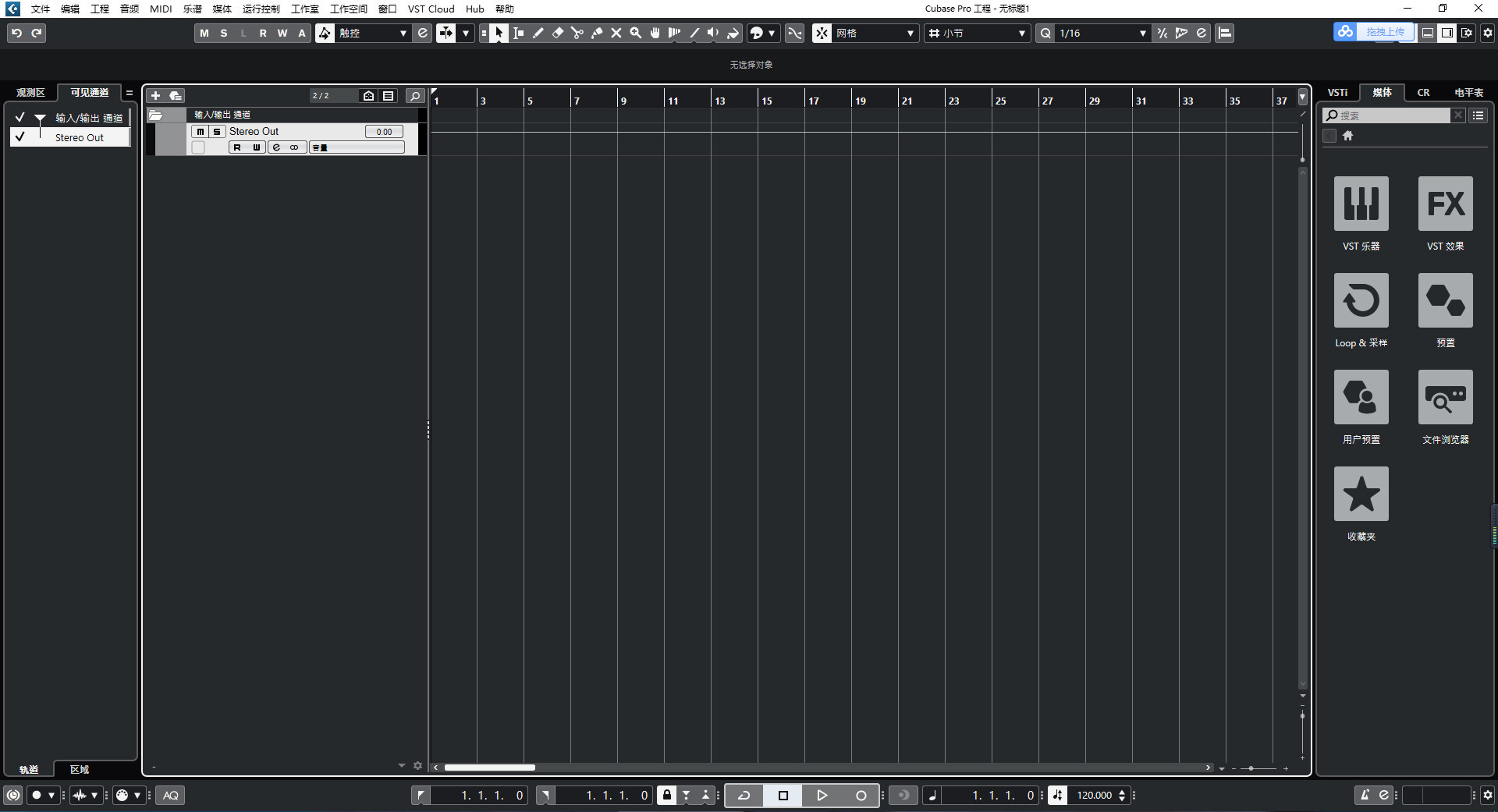This screenshot has height=812, width=1498.
Task: Start playback with the Play button
Action: (822, 796)
